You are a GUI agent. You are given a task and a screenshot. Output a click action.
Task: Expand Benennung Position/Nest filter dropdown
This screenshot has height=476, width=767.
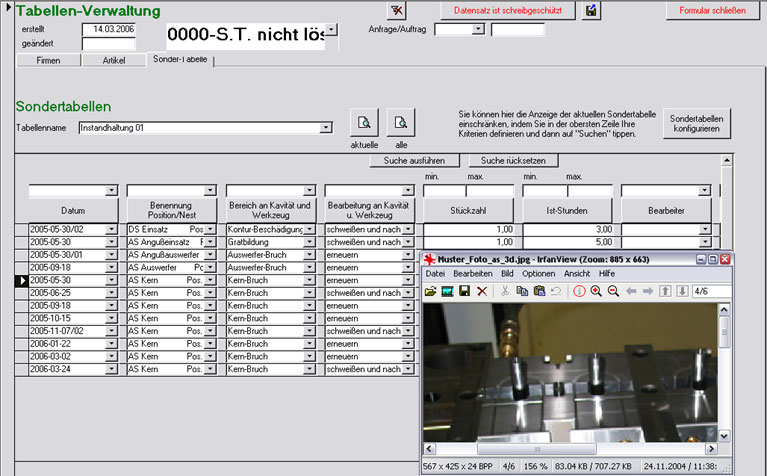click(x=210, y=190)
